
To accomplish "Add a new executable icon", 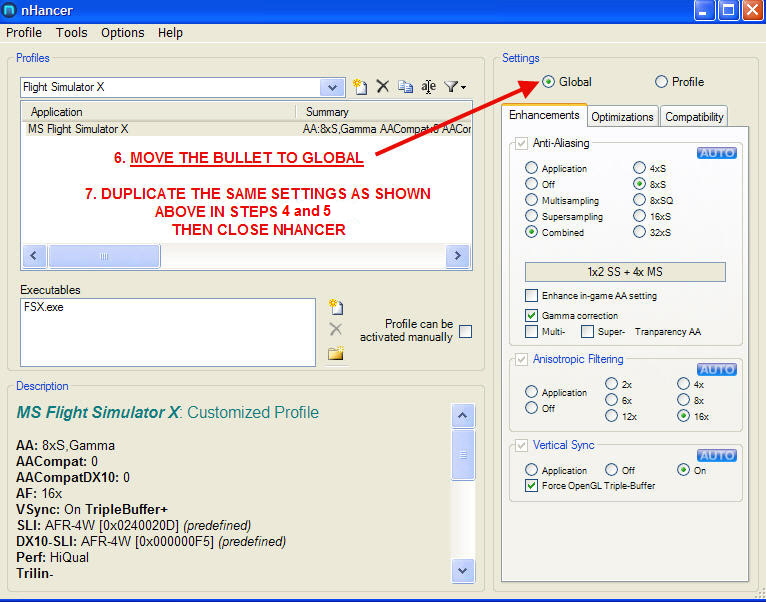I will pyautogui.click(x=336, y=307).
